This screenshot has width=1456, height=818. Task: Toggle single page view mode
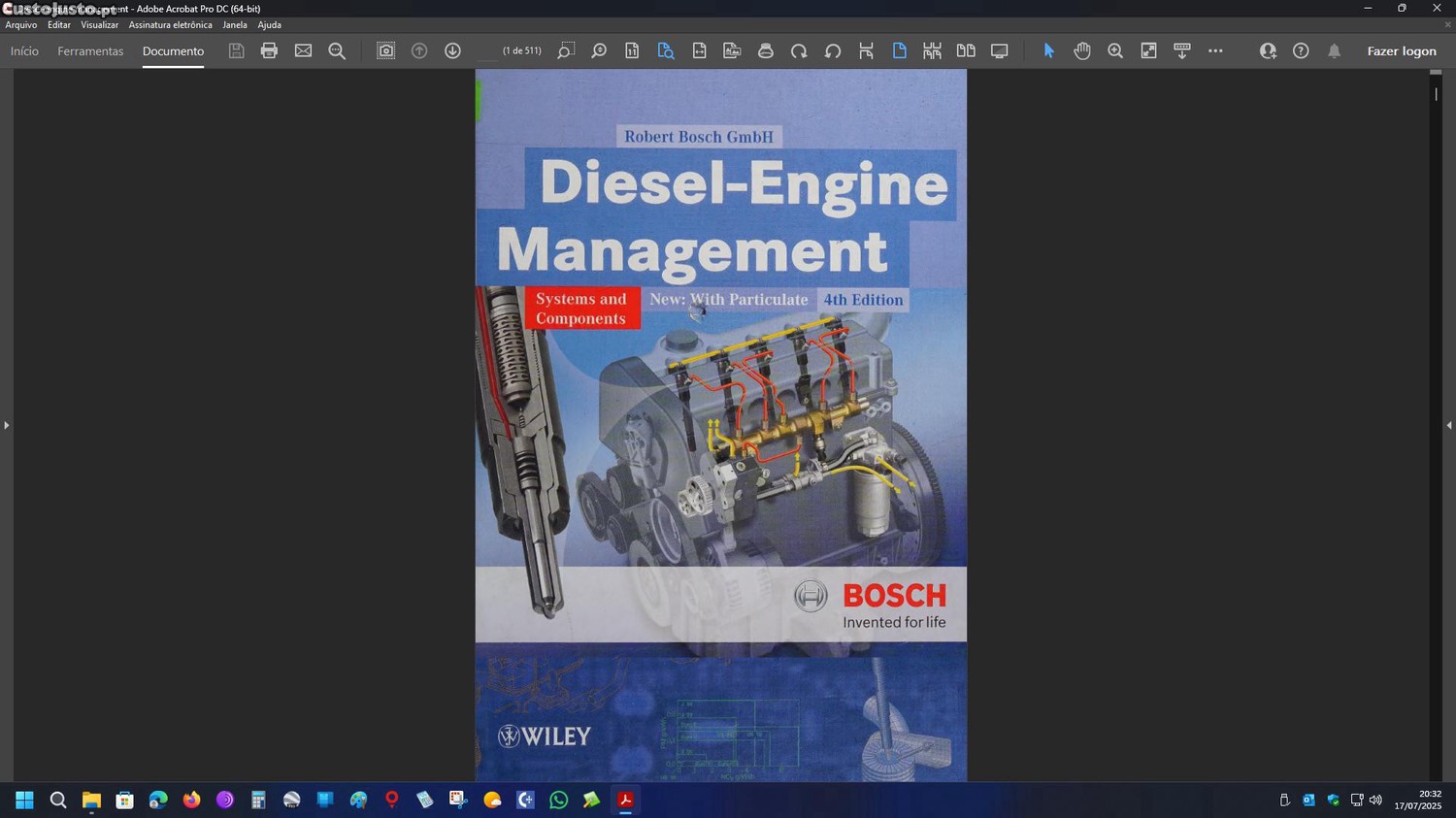[x=899, y=50]
